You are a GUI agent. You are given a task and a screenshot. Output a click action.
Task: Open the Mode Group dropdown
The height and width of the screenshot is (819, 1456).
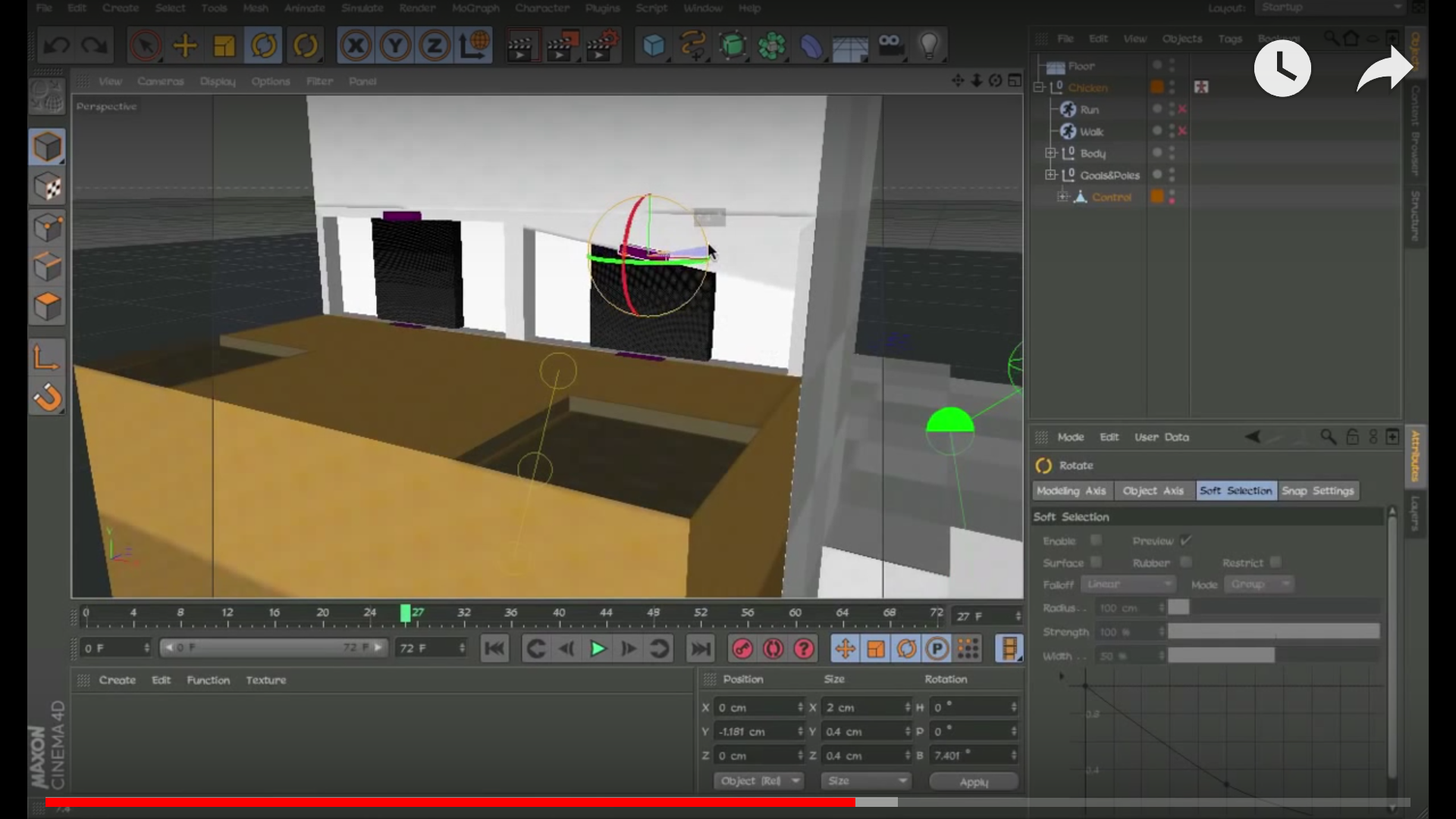[1258, 584]
